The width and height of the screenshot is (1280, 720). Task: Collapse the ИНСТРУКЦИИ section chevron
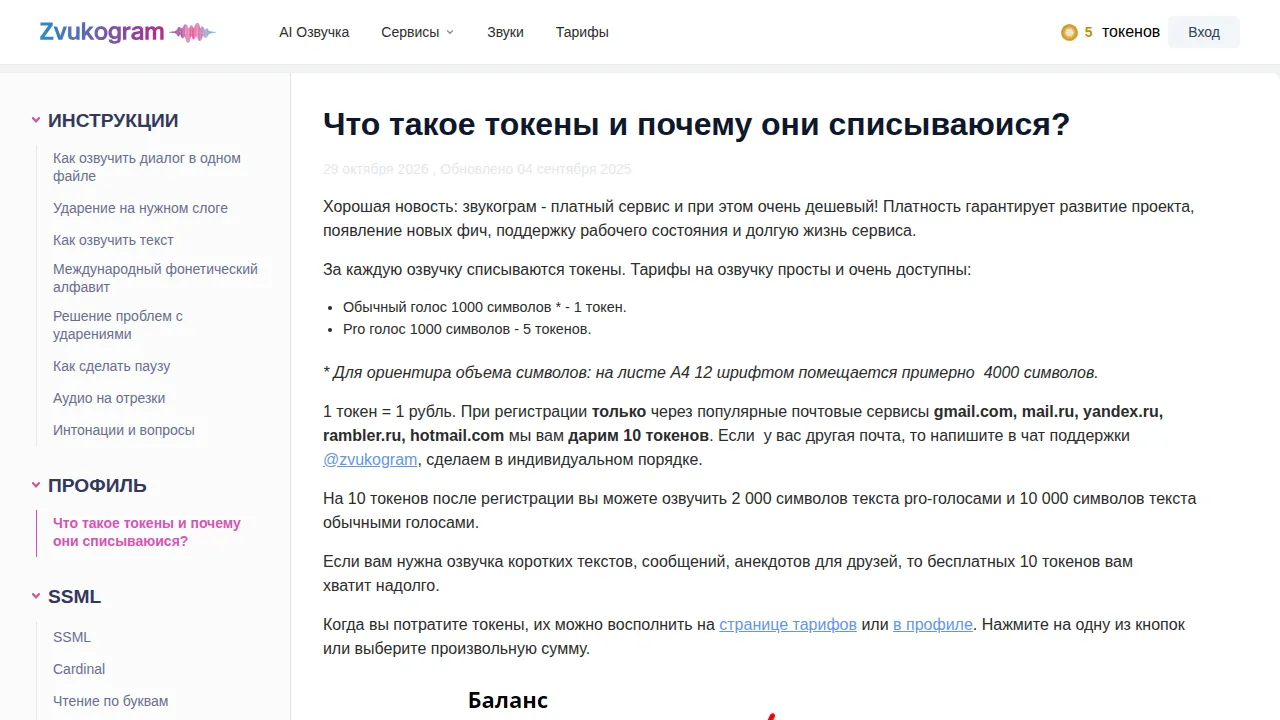click(36, 121)
